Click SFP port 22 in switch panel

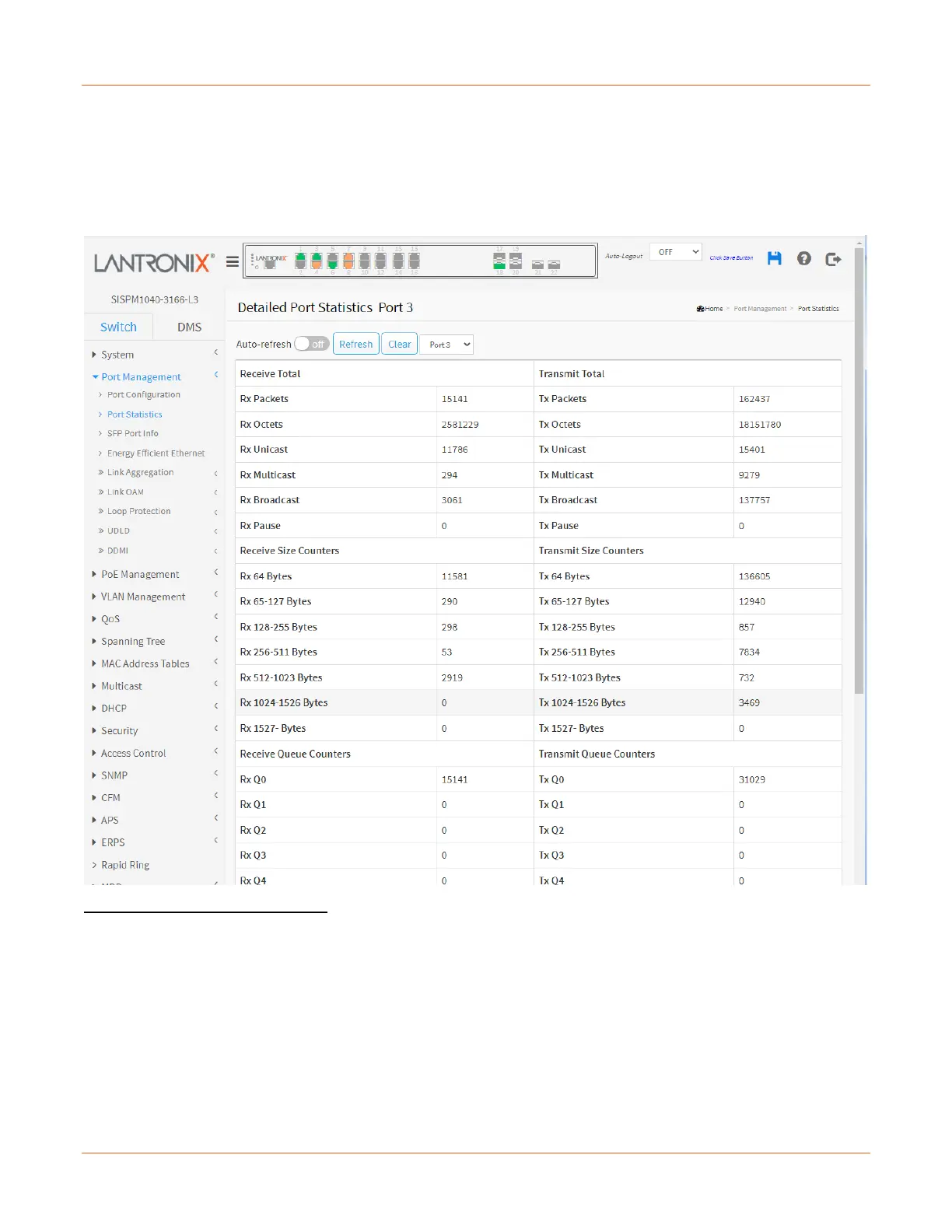tap(554, 265)
